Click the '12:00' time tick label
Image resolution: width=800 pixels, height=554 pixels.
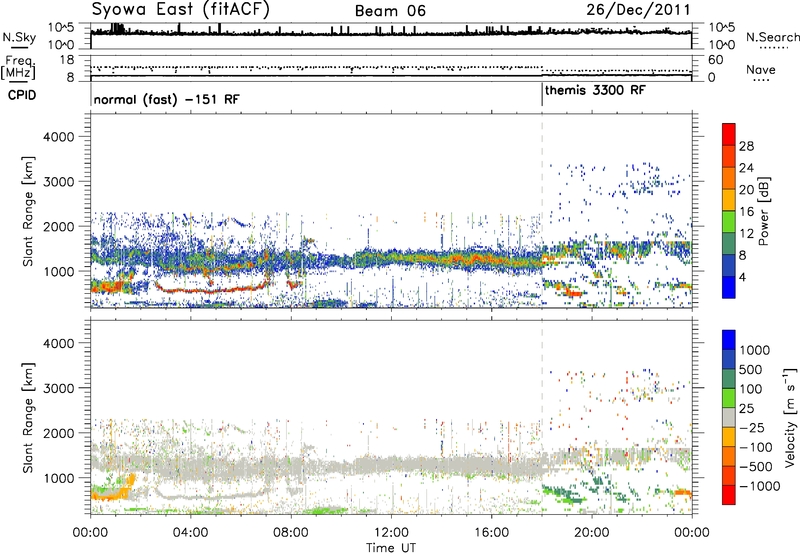click(391, 533)
